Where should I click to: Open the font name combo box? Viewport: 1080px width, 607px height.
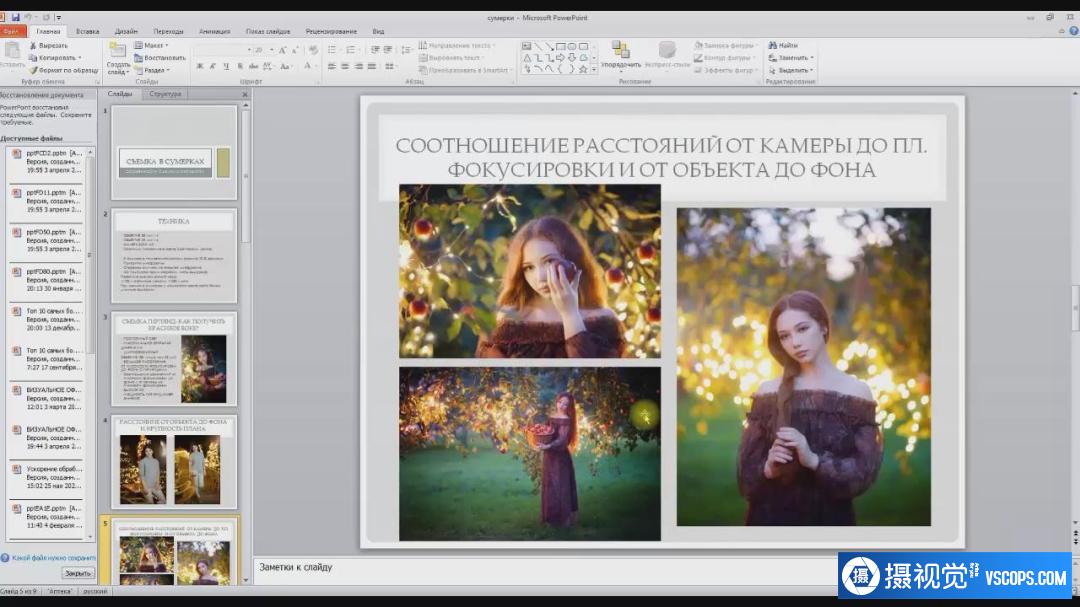(x=222, y=50)
